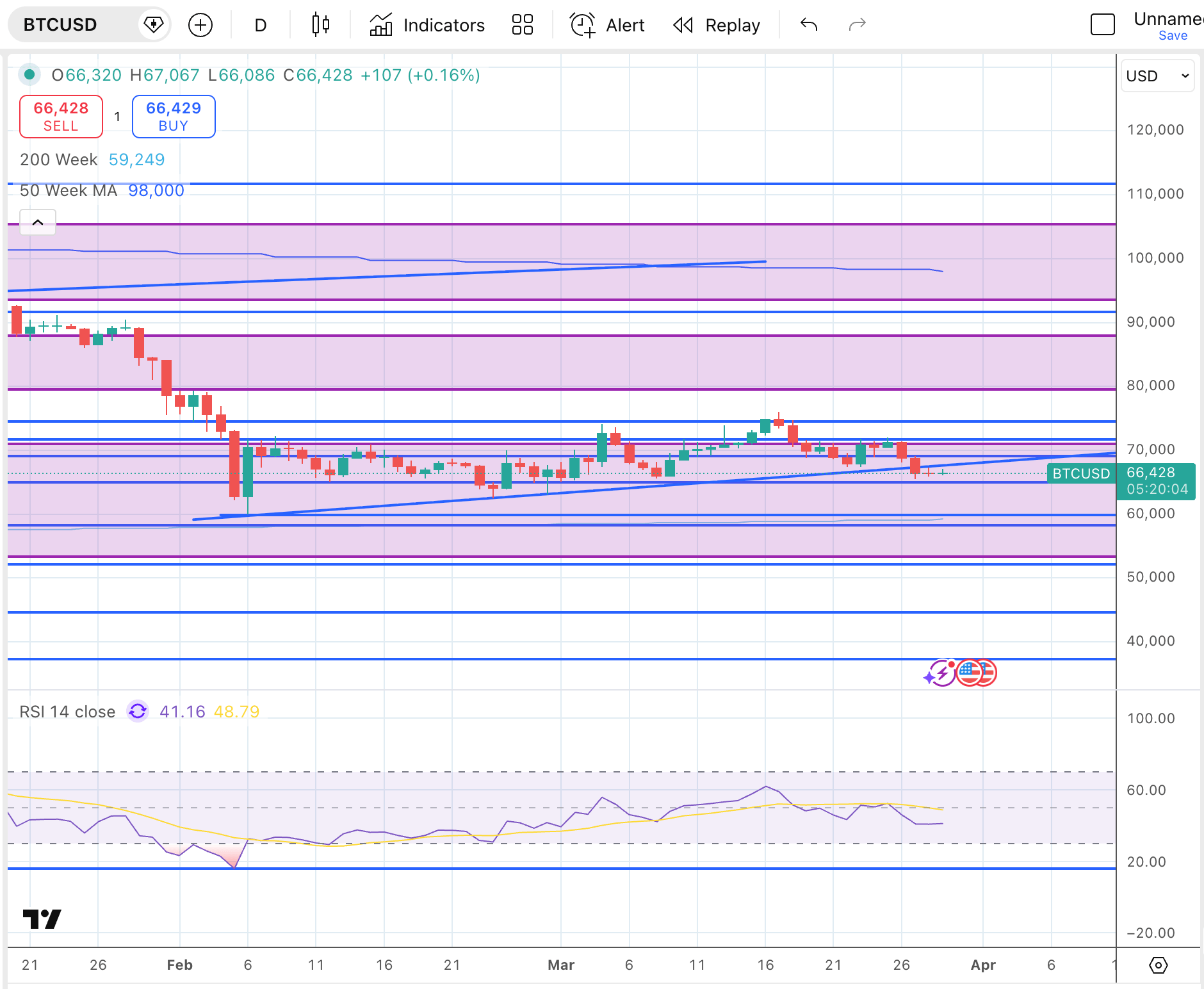Select the 200 Week indicator legend

59,159
